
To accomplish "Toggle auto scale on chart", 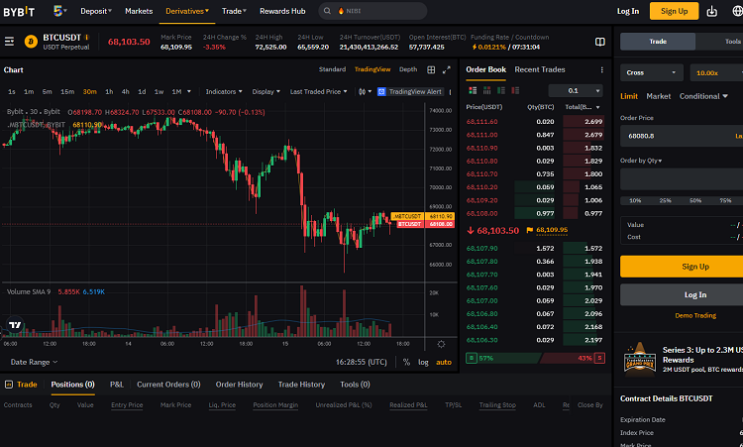I will (x=444, y=362).
